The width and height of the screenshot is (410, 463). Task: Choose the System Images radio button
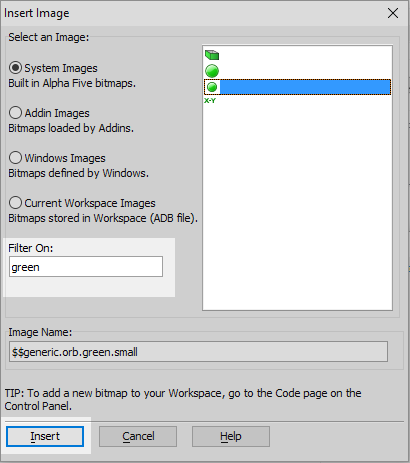[x=15, y=68]
